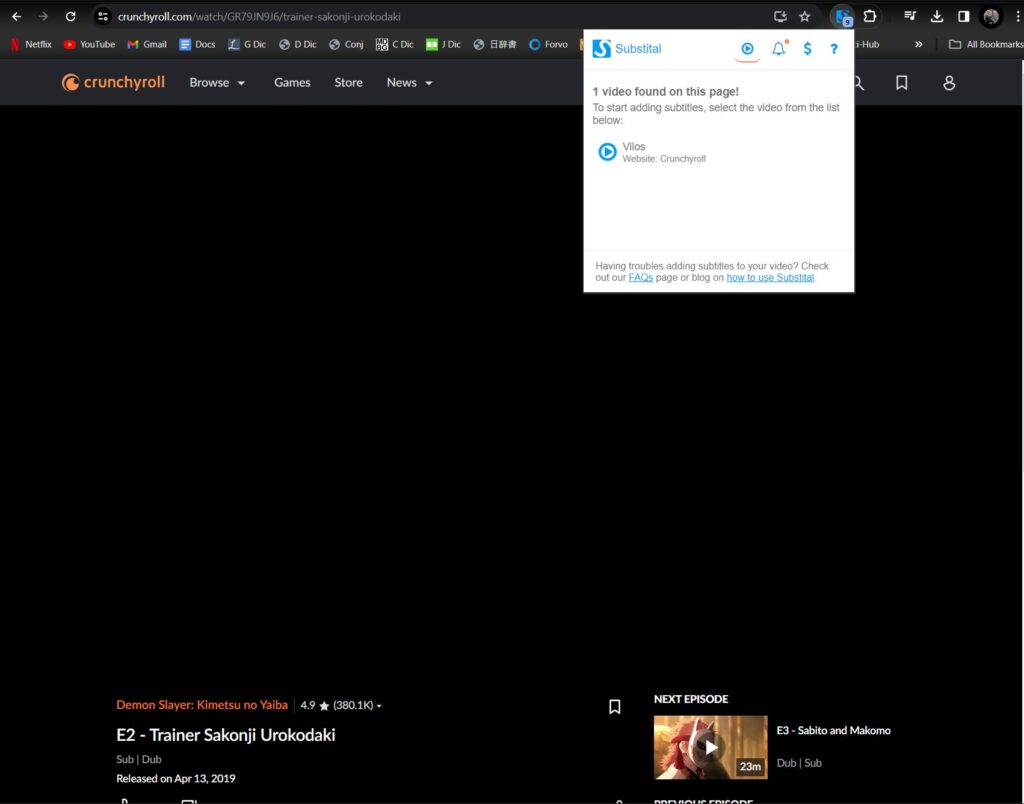Click the Crunchyroll logo
Viewport: 1024px width, 804px height.
[x=112, y=82]
